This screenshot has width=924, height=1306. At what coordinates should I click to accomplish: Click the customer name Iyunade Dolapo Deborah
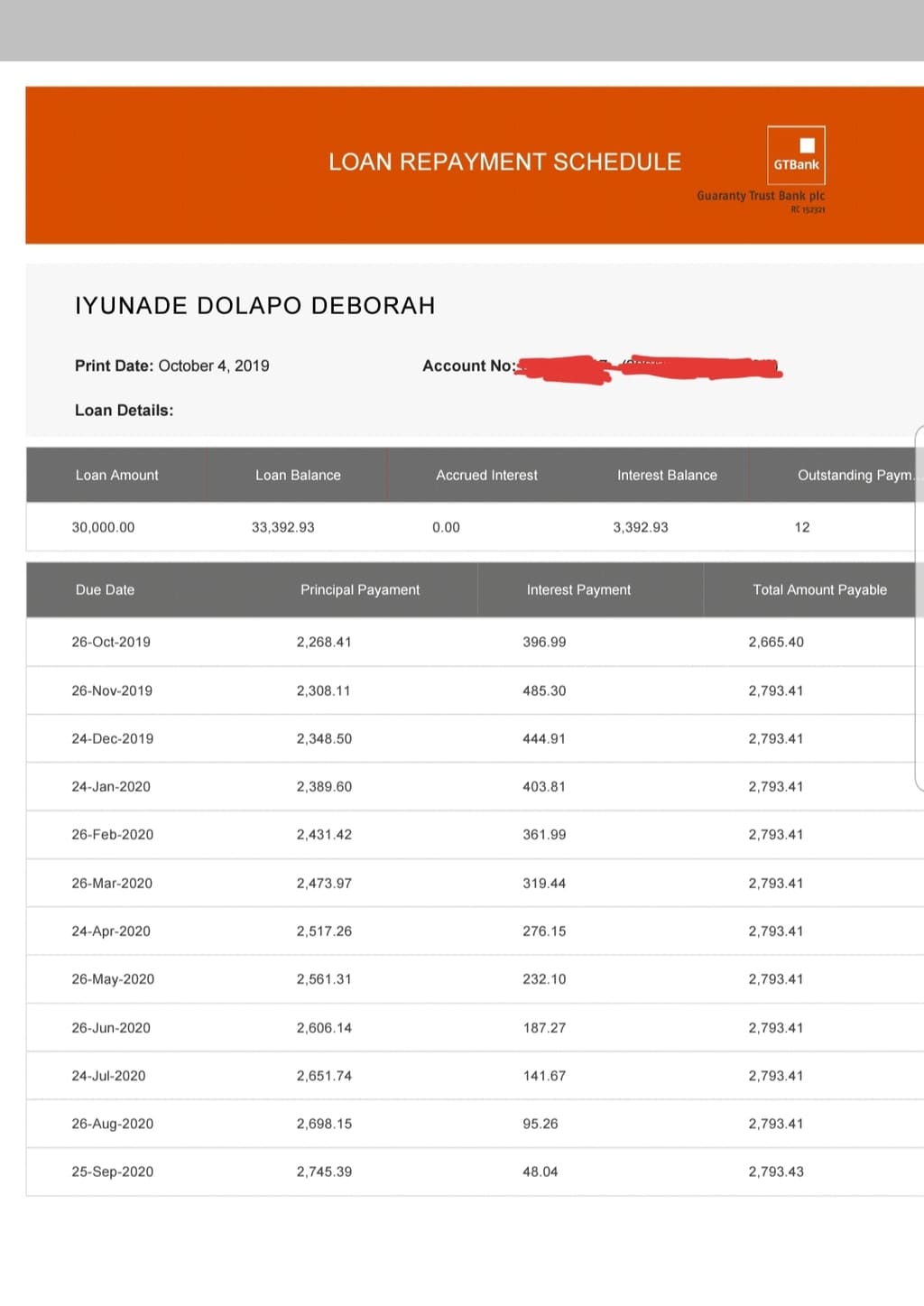(x=254, y=305)
